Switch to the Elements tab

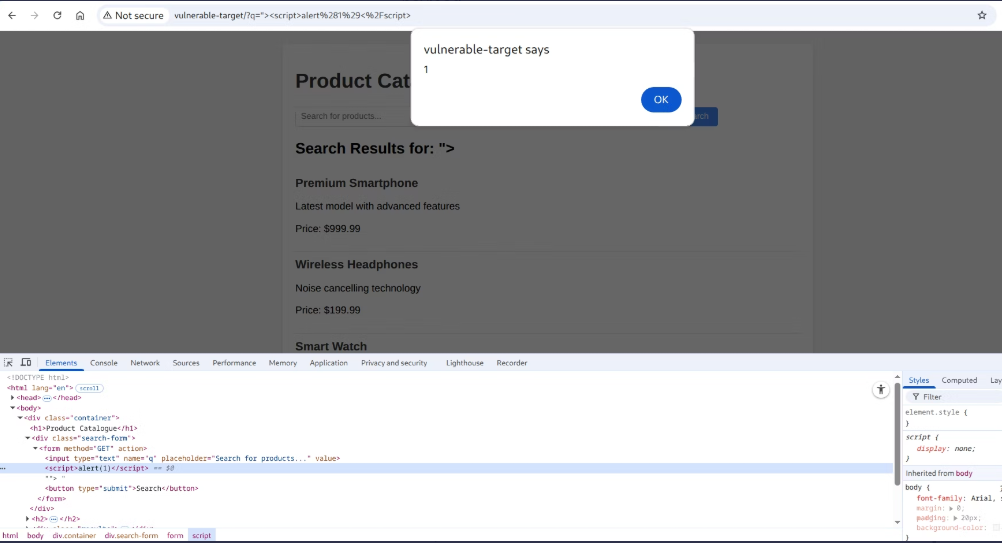click(61, 363)
